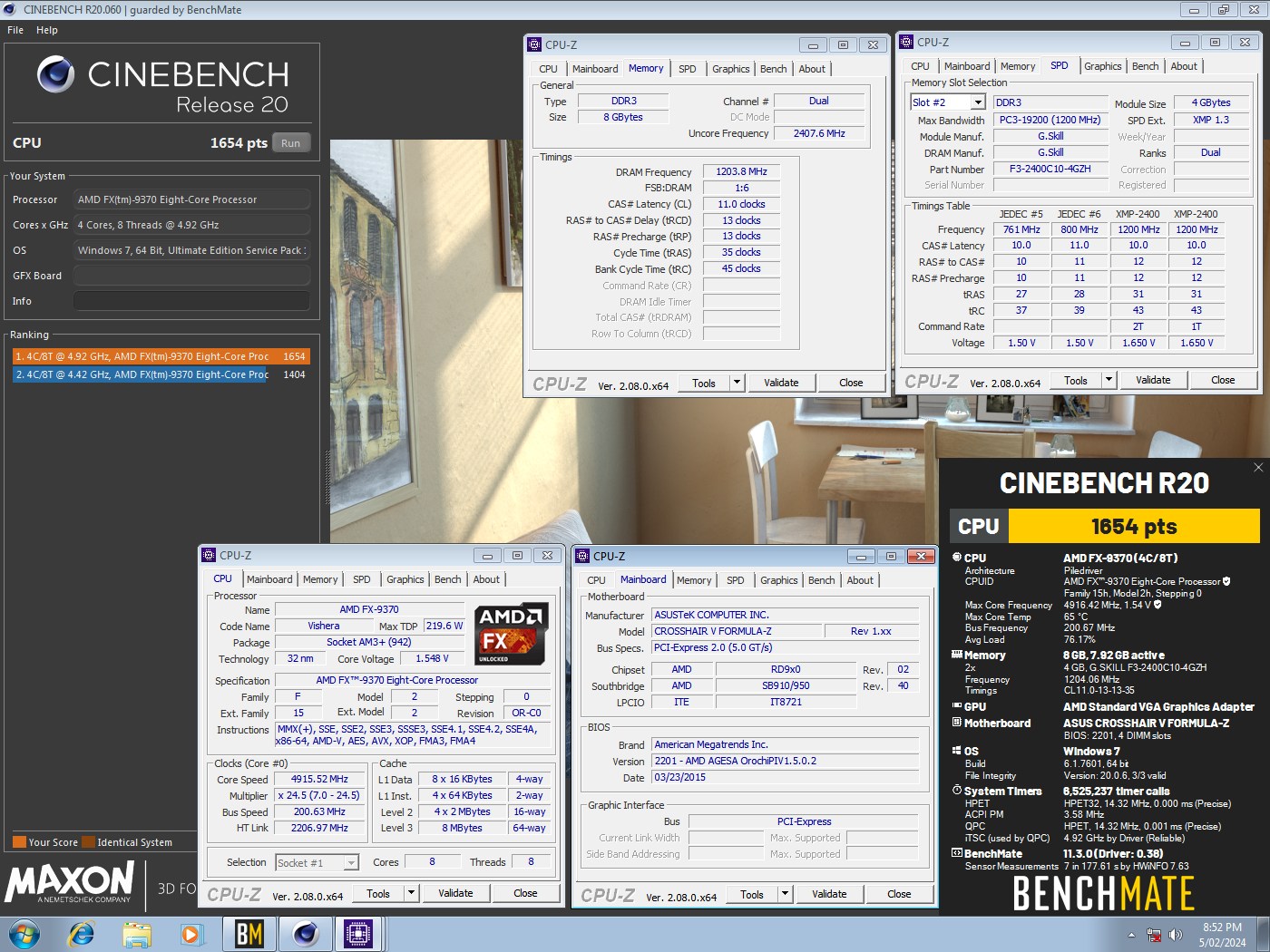This screenshot has width=1270, height=952.
Task: Click the Show desktop strip at taskbar end
Action: click(1263, 934)
